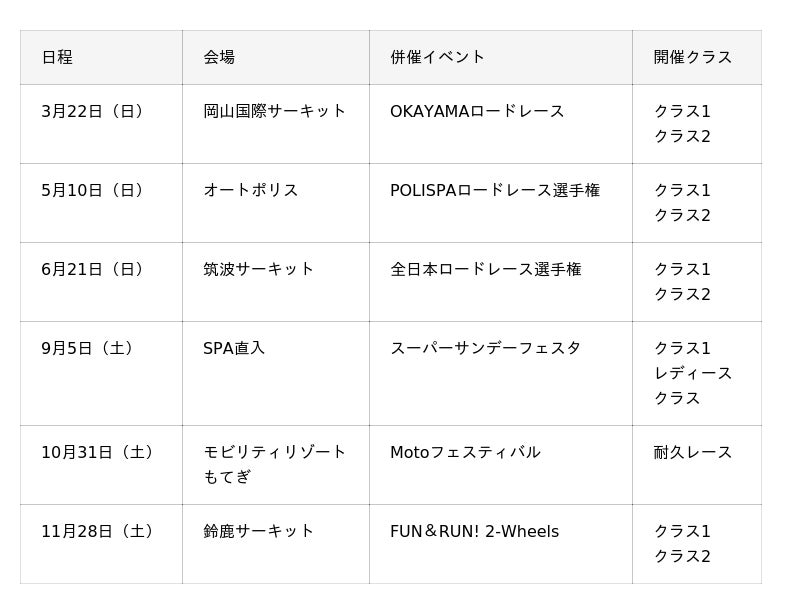Click the 3月22日（日） date cell
This screenshot has height=614, width=800.
pyautogui.click(x=95, y=111)
